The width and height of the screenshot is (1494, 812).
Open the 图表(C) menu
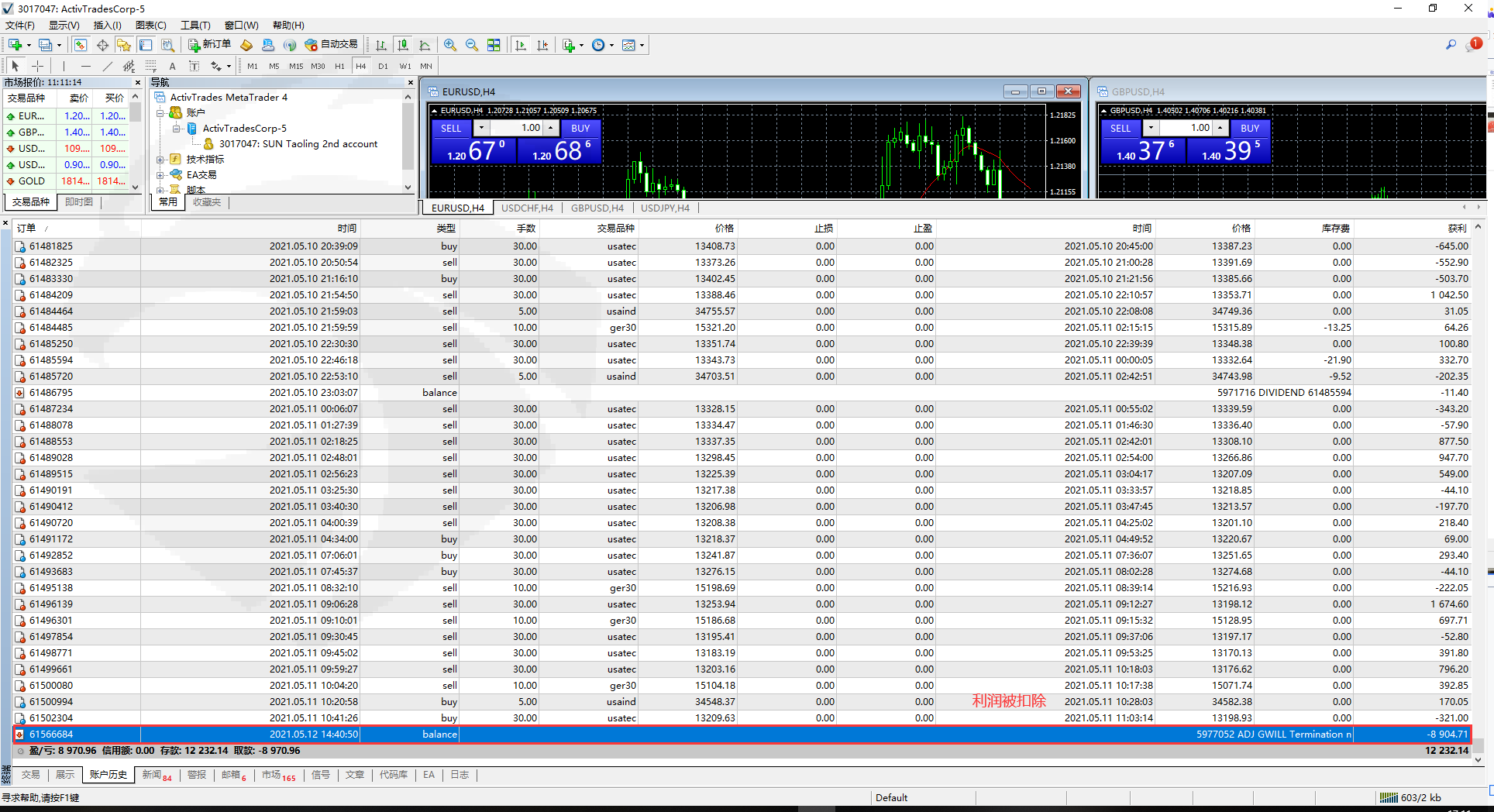(150, 26)
